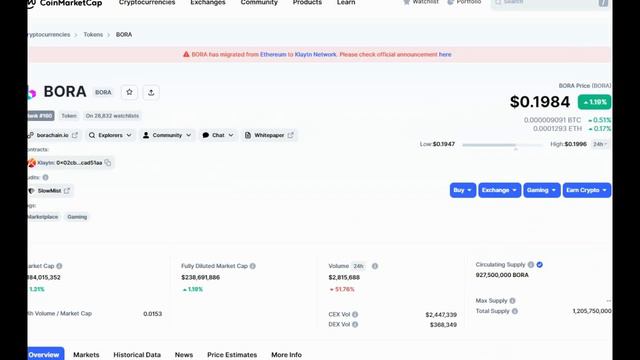Open the Products menu
Viewport: 640px width, 360px height.
(307, 2)
